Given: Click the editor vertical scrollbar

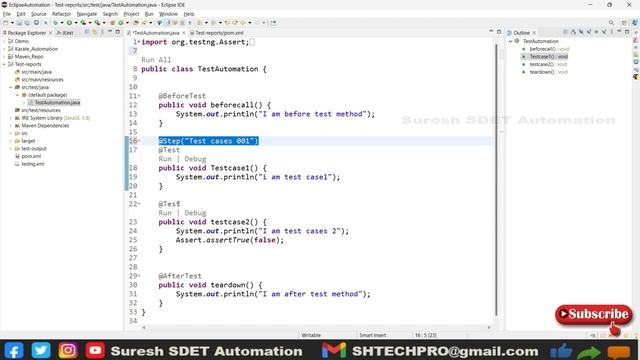Looking at the screenshot, I should point(496,180).
